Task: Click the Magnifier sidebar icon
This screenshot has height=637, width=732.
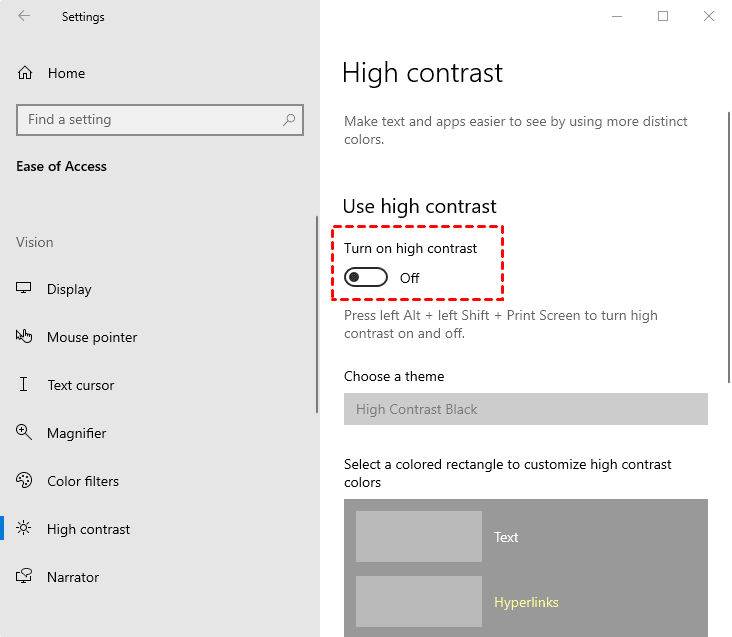Action: [25, 433]
